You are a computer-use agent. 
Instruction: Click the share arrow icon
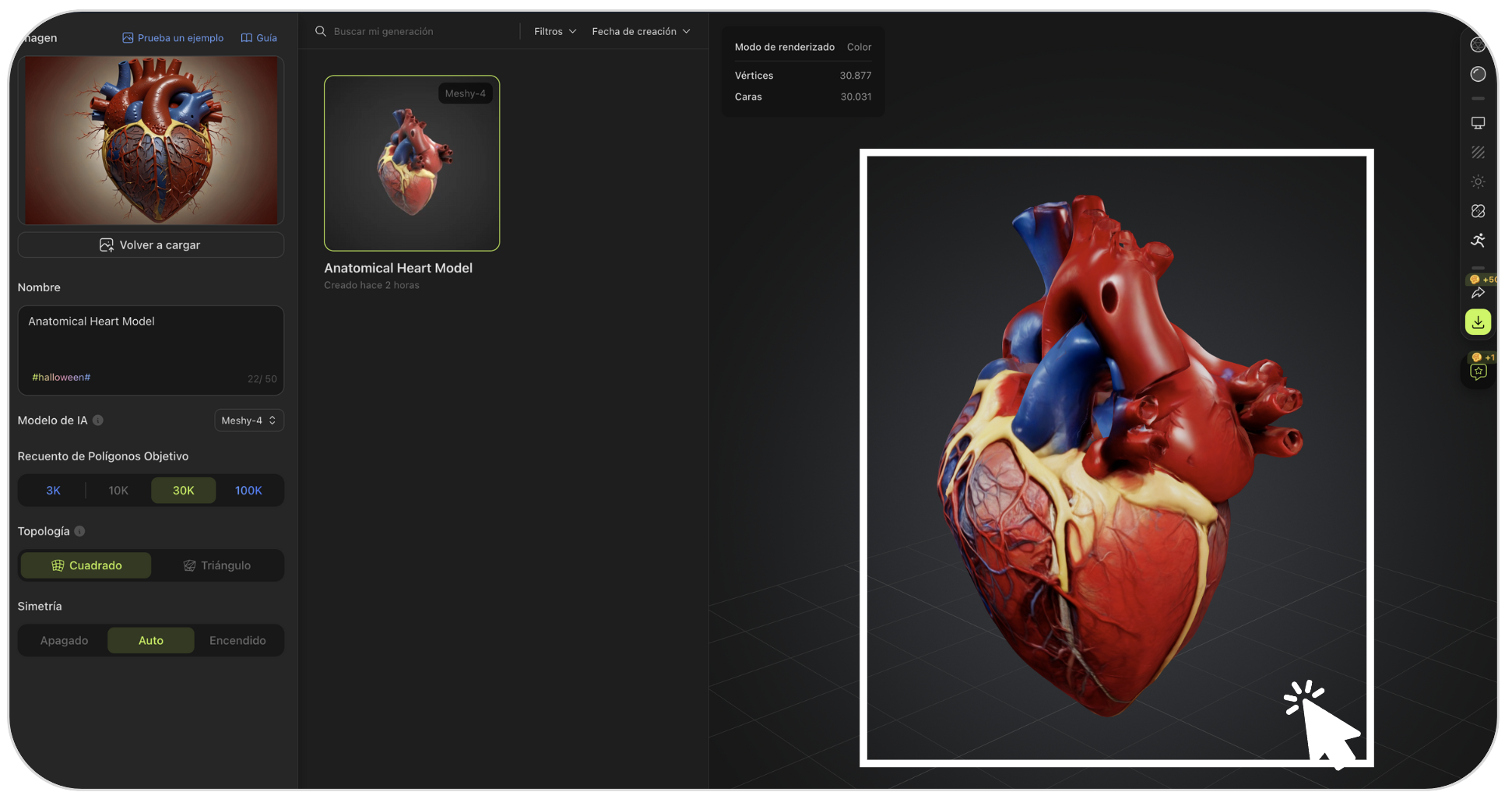click(1478, 293)
